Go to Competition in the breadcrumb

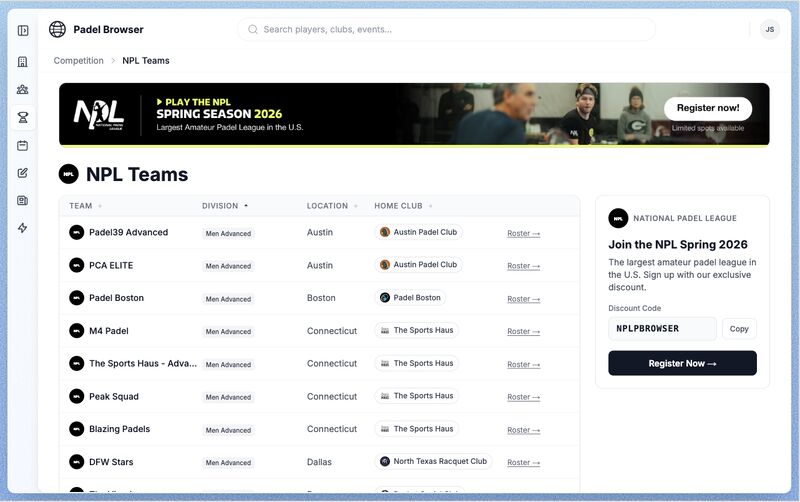(79, 61)
